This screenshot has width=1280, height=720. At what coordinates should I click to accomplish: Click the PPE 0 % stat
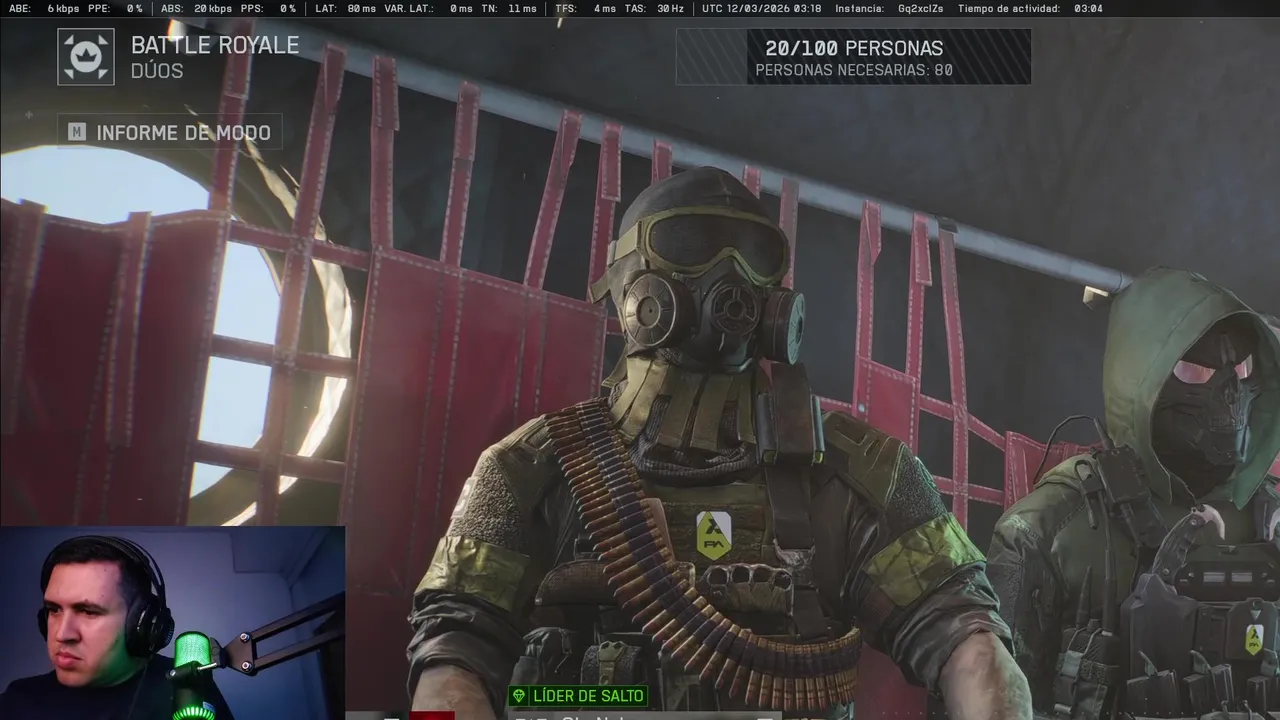pyautogui.click(x=115, y=8)
